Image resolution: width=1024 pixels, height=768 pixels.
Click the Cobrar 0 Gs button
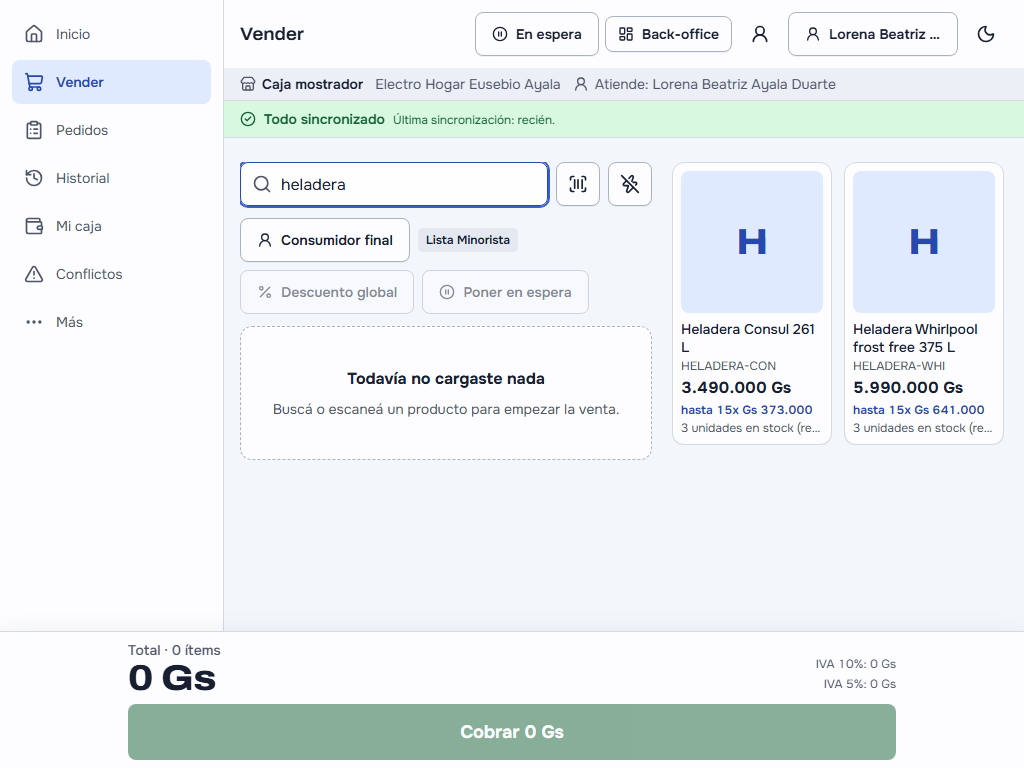click(x=511, y=731)
